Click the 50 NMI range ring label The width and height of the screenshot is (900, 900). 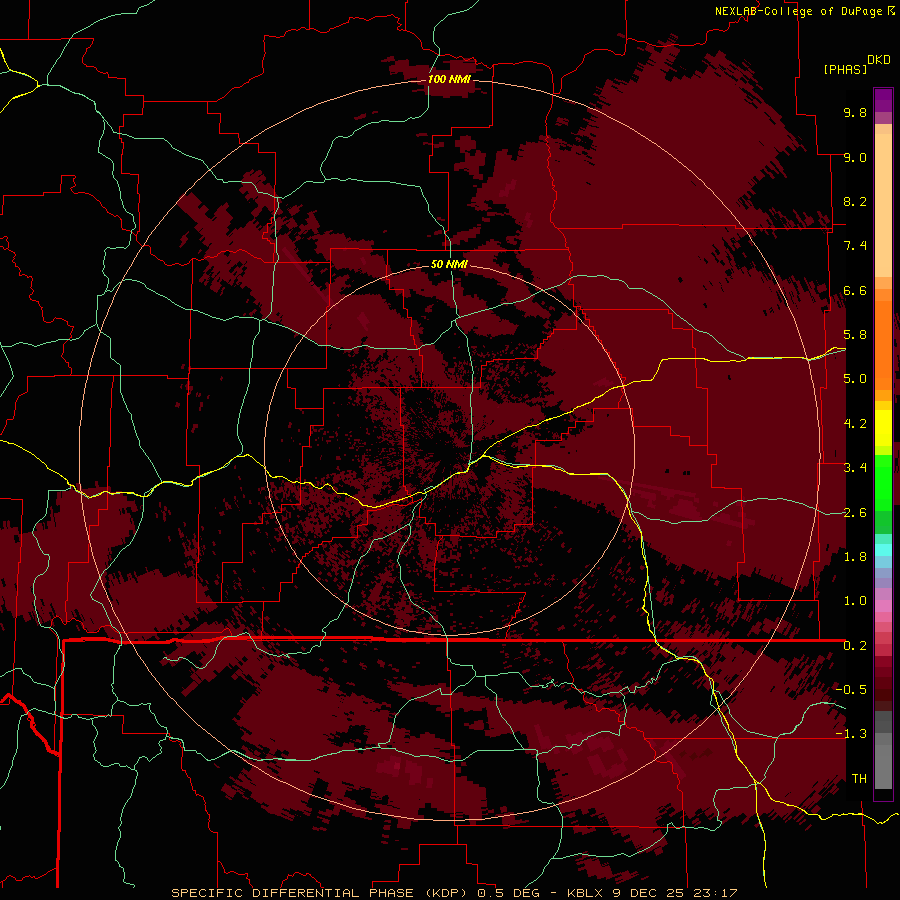click(x=449, y=264)
